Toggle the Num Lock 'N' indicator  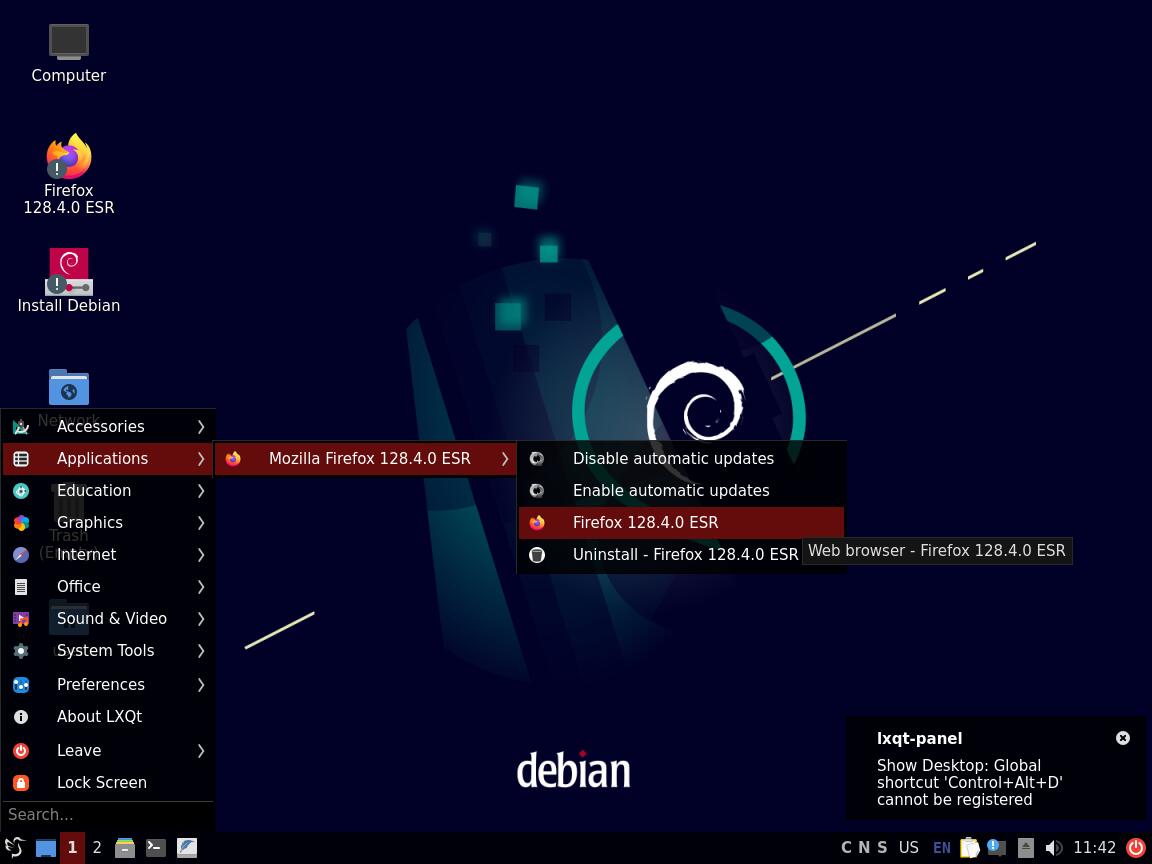[x=864, y=848]
